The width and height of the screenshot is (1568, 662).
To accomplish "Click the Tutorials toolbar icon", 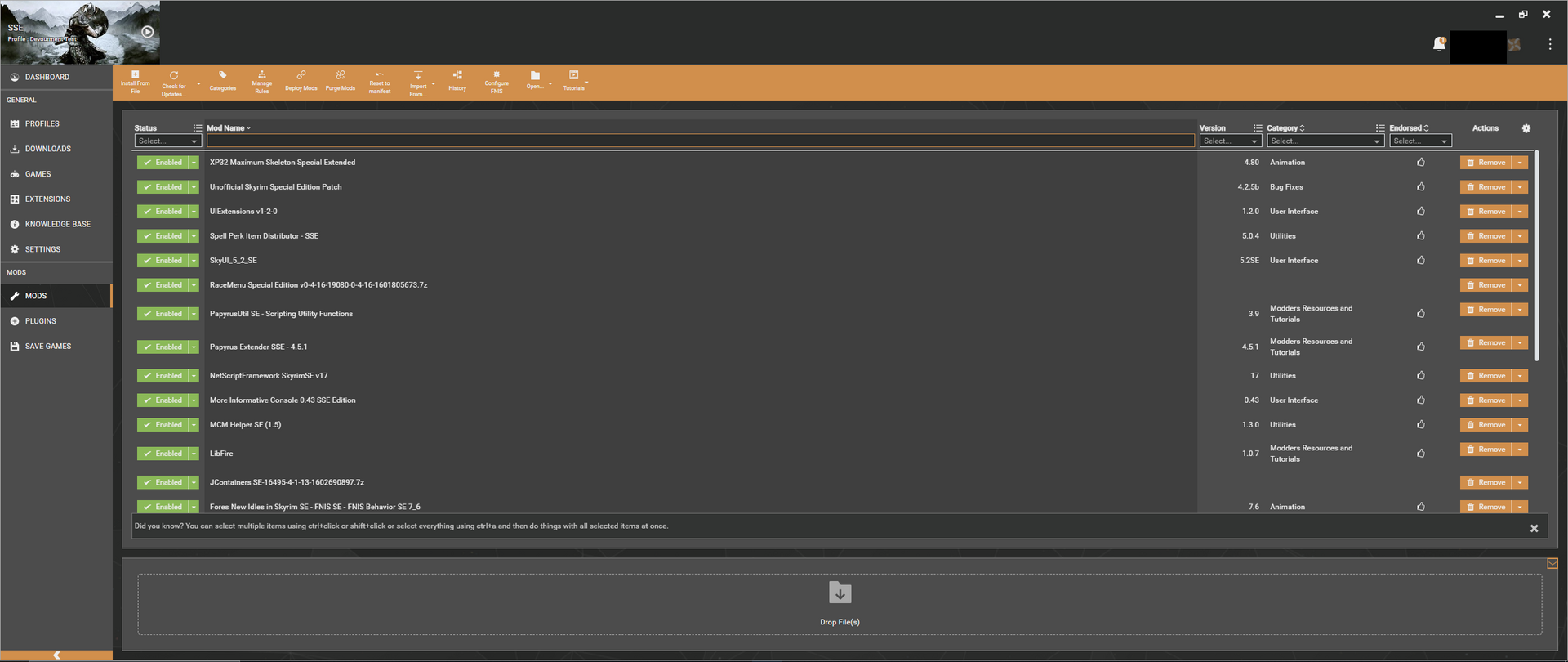I will click(x=573, y=81).
